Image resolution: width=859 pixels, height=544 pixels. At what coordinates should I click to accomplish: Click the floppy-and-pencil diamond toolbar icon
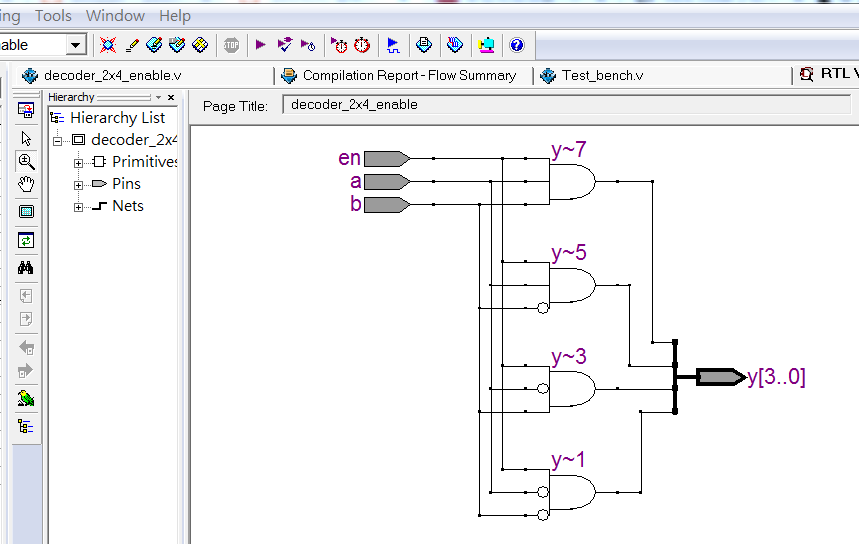[x=177, y=45]
